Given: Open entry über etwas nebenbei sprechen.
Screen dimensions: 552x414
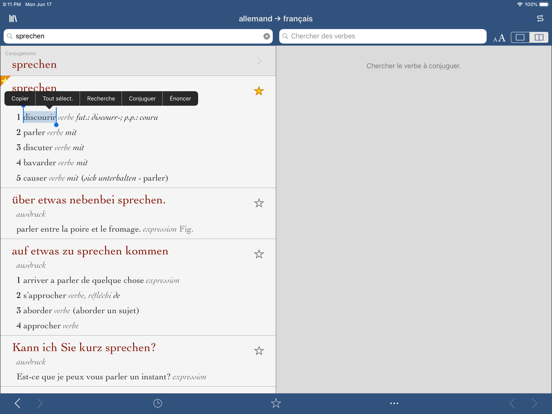Looking at the screenshot, I should point(89,200).
